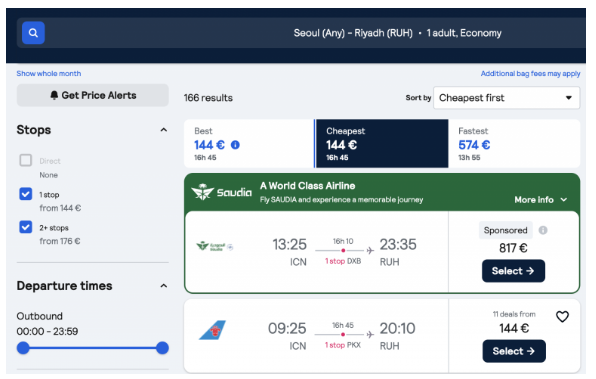Save China Southern flight with heart icon

click(x=562, y=316)
